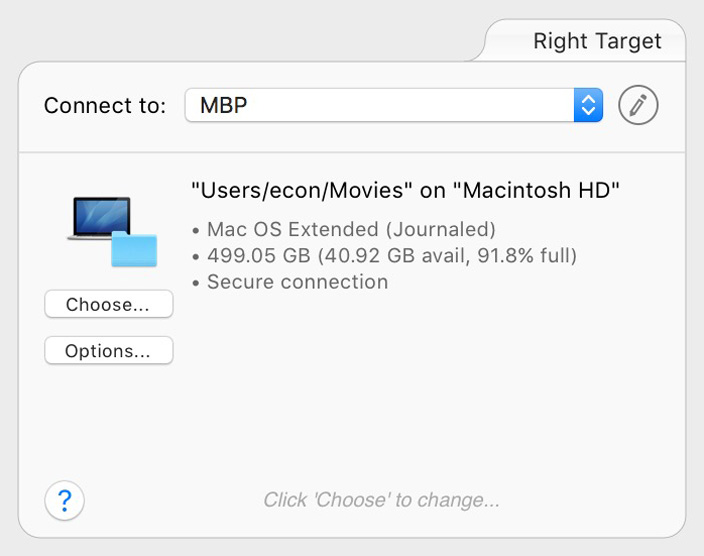Open help with the question mark button

(65, 500)
